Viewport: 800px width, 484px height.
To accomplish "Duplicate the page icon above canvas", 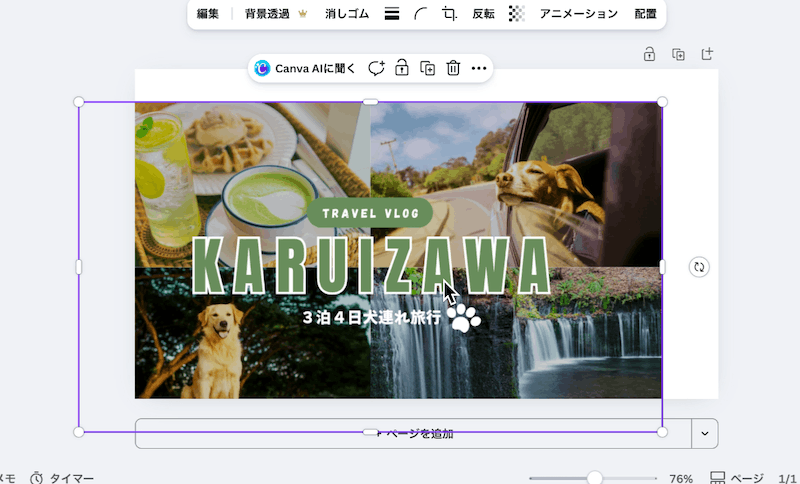I will [x=678, y=54].
